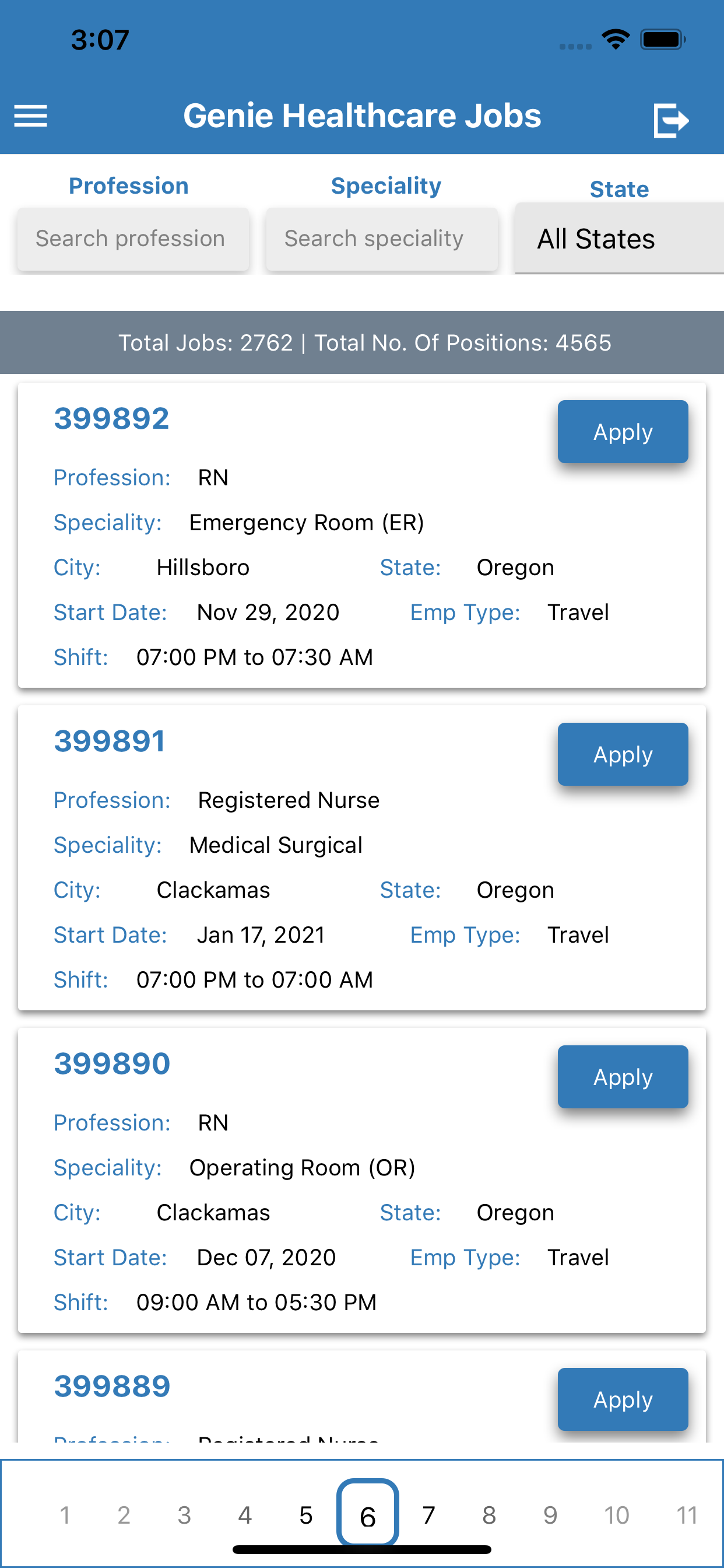Go to page 5 of results
Screen dimensions: 724x1568
pos(306,1515)
